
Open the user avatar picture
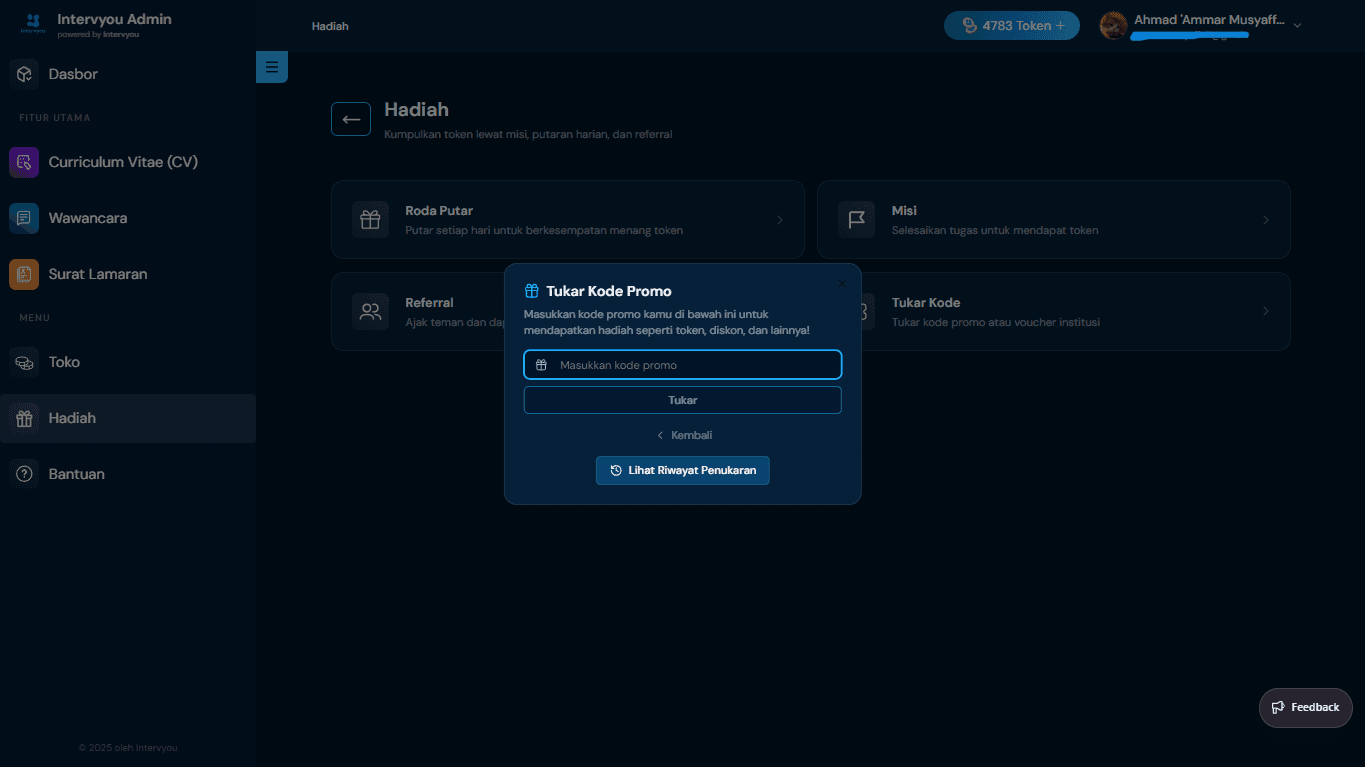coord(1114,25)
